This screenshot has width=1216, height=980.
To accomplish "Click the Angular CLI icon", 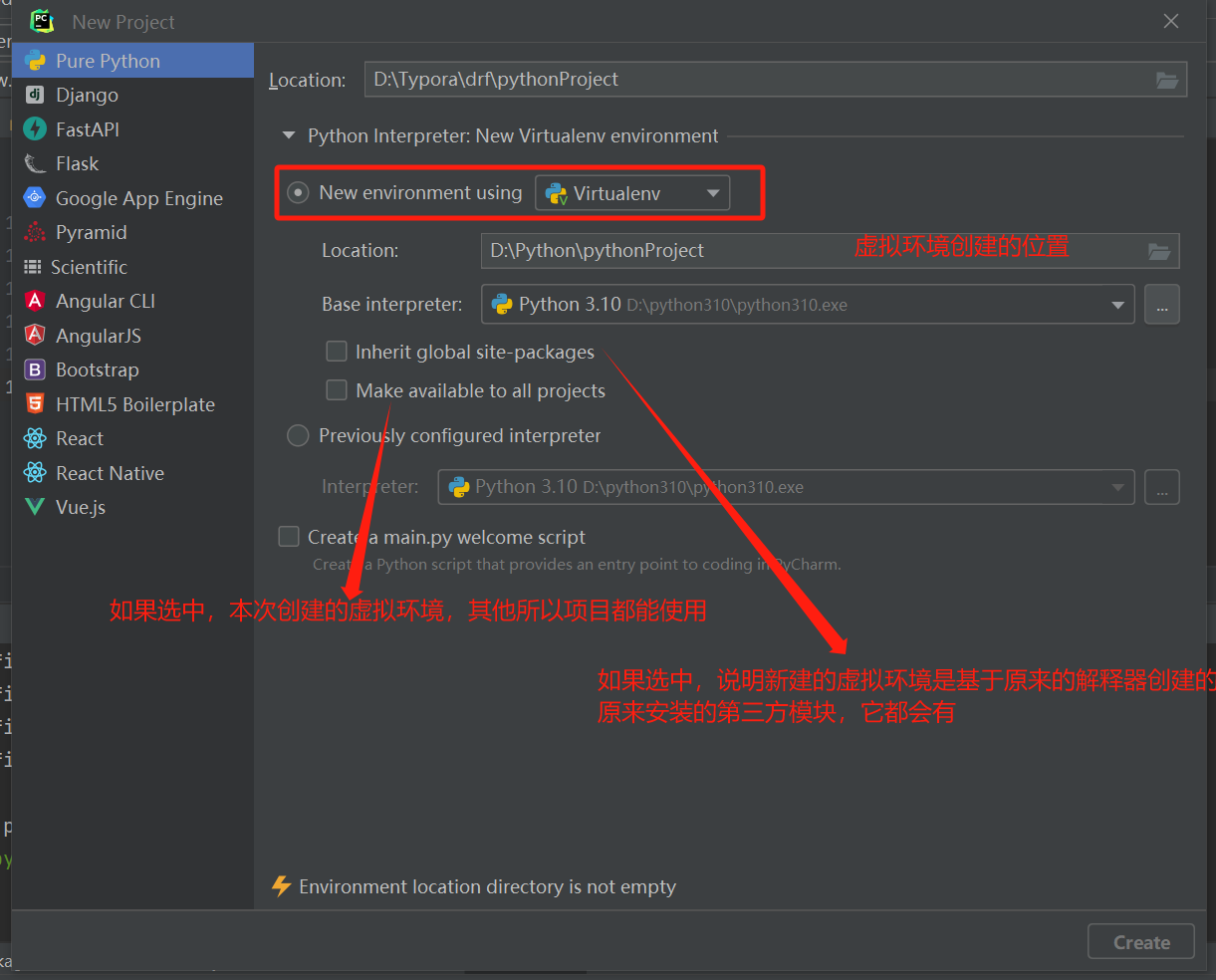I will tap(35, 301).
